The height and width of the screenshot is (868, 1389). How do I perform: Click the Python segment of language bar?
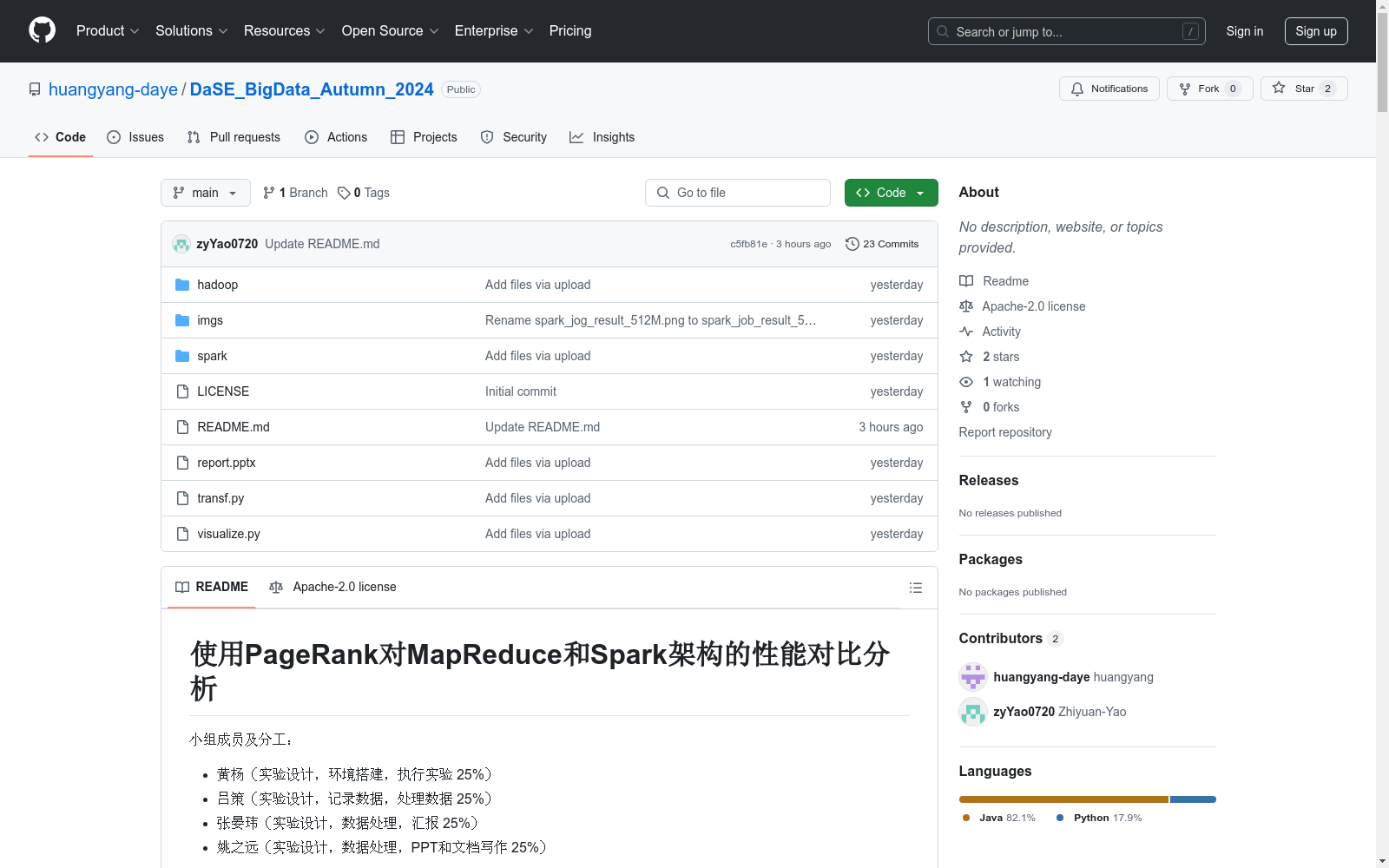point(1193,799)
